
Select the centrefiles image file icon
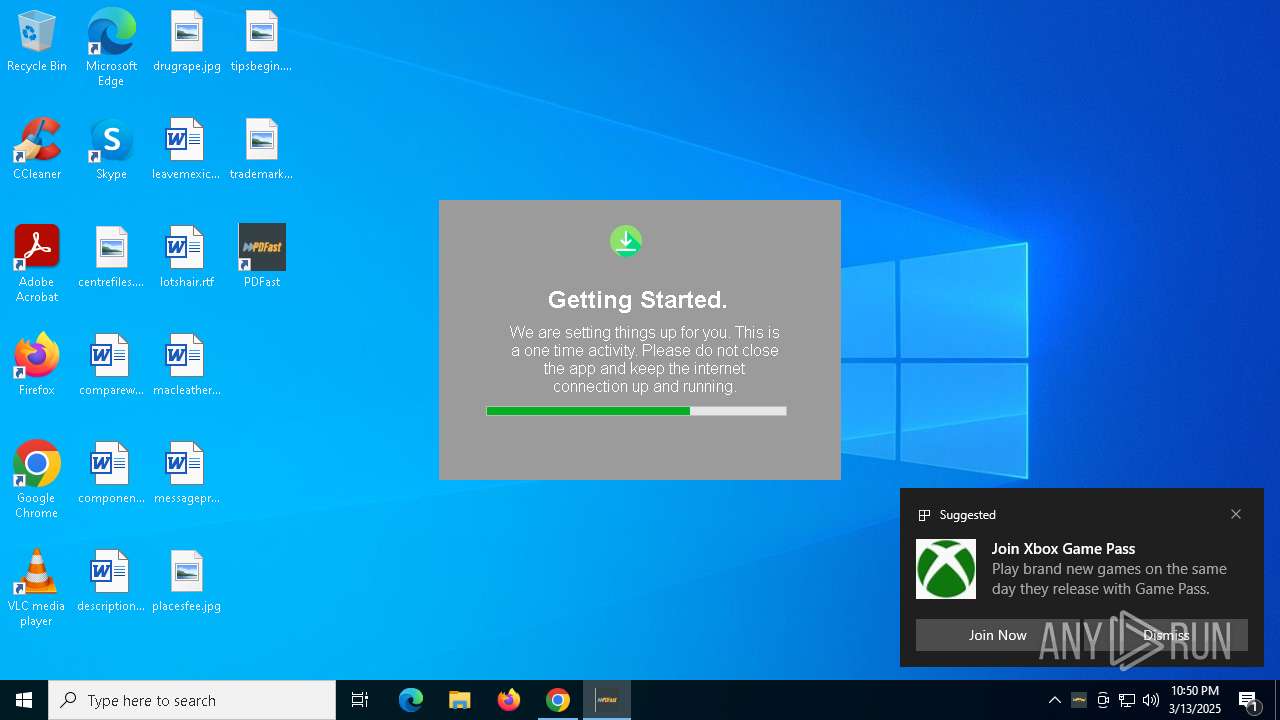tap(111, 258)
